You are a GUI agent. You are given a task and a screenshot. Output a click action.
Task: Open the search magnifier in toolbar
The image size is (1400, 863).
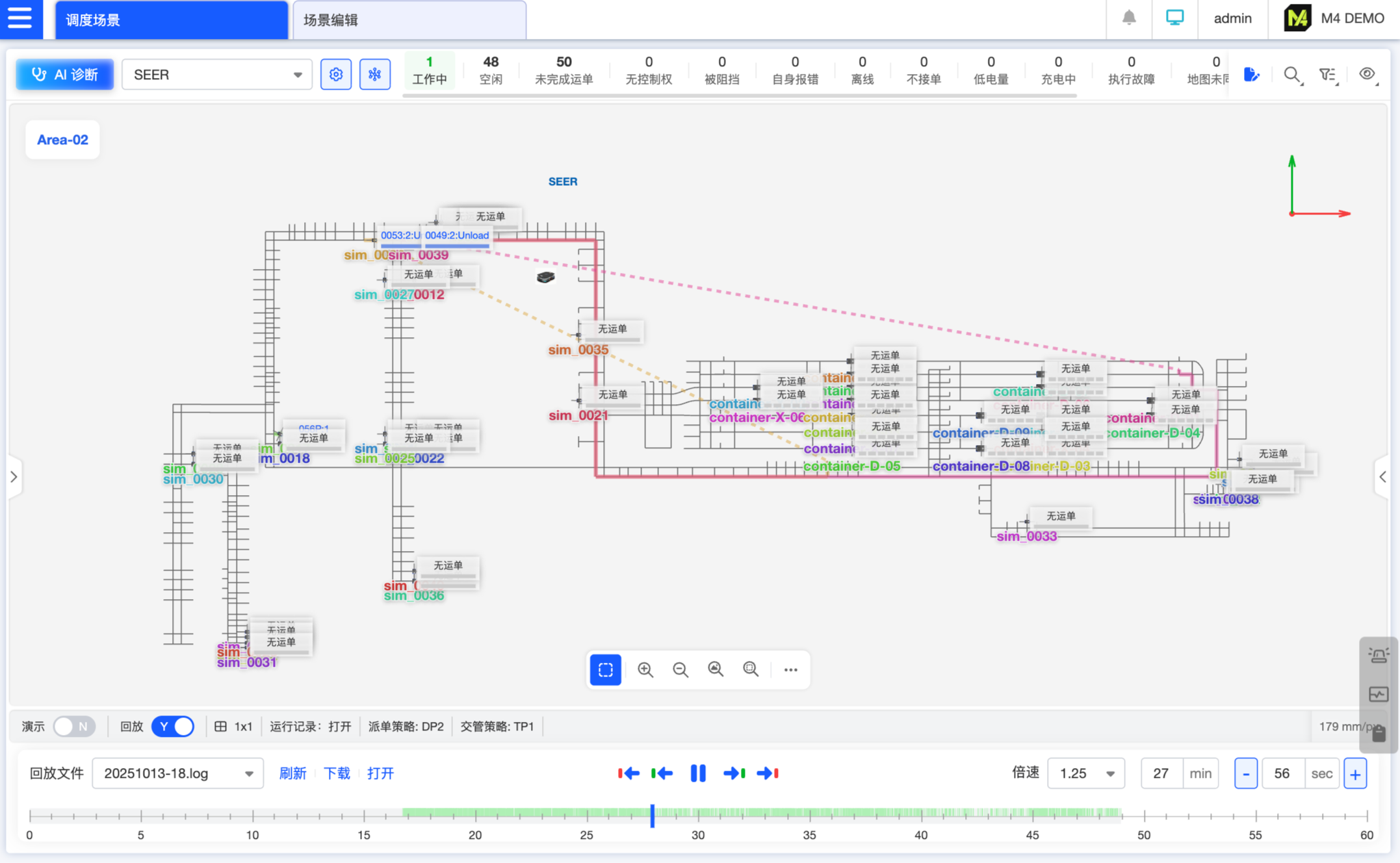(1292, 75)
